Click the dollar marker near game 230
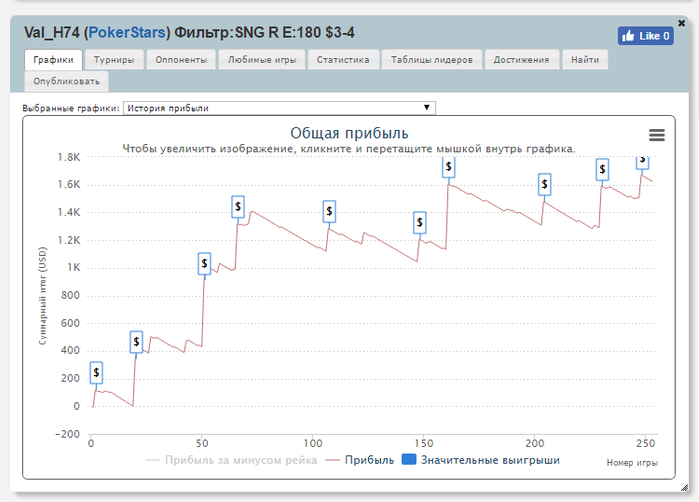The width and height of the screenshot is (699, 502). (602, 170)
